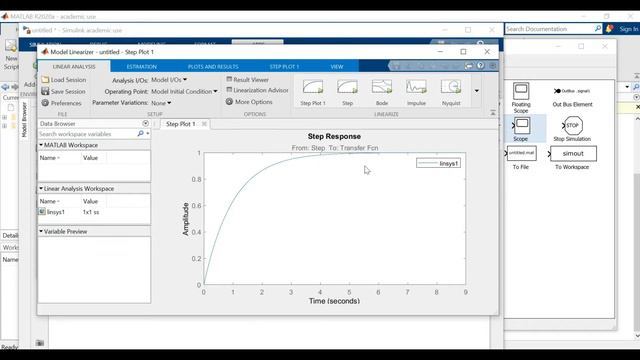This screenshot has width=640, height=360.
Task: Open the Analysis I/Os dropdown
Action: click(x=169, y=80)
